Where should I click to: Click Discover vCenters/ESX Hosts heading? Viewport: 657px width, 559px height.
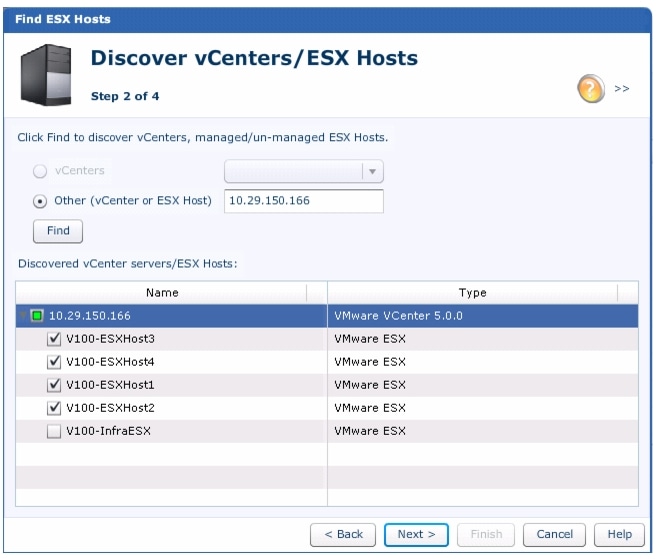(254, 58)
